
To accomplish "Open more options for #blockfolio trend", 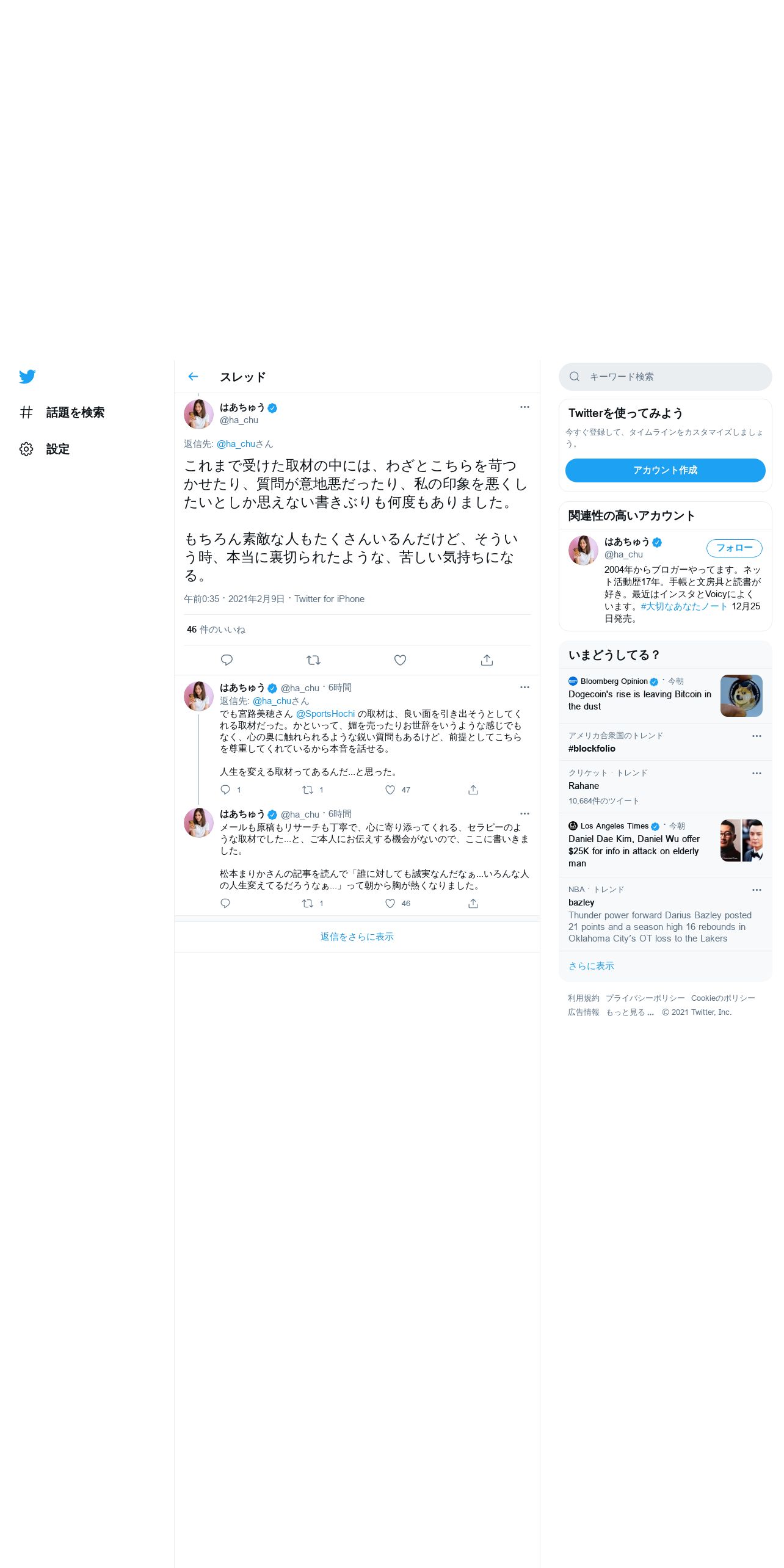I will click(x=757, y=736).
